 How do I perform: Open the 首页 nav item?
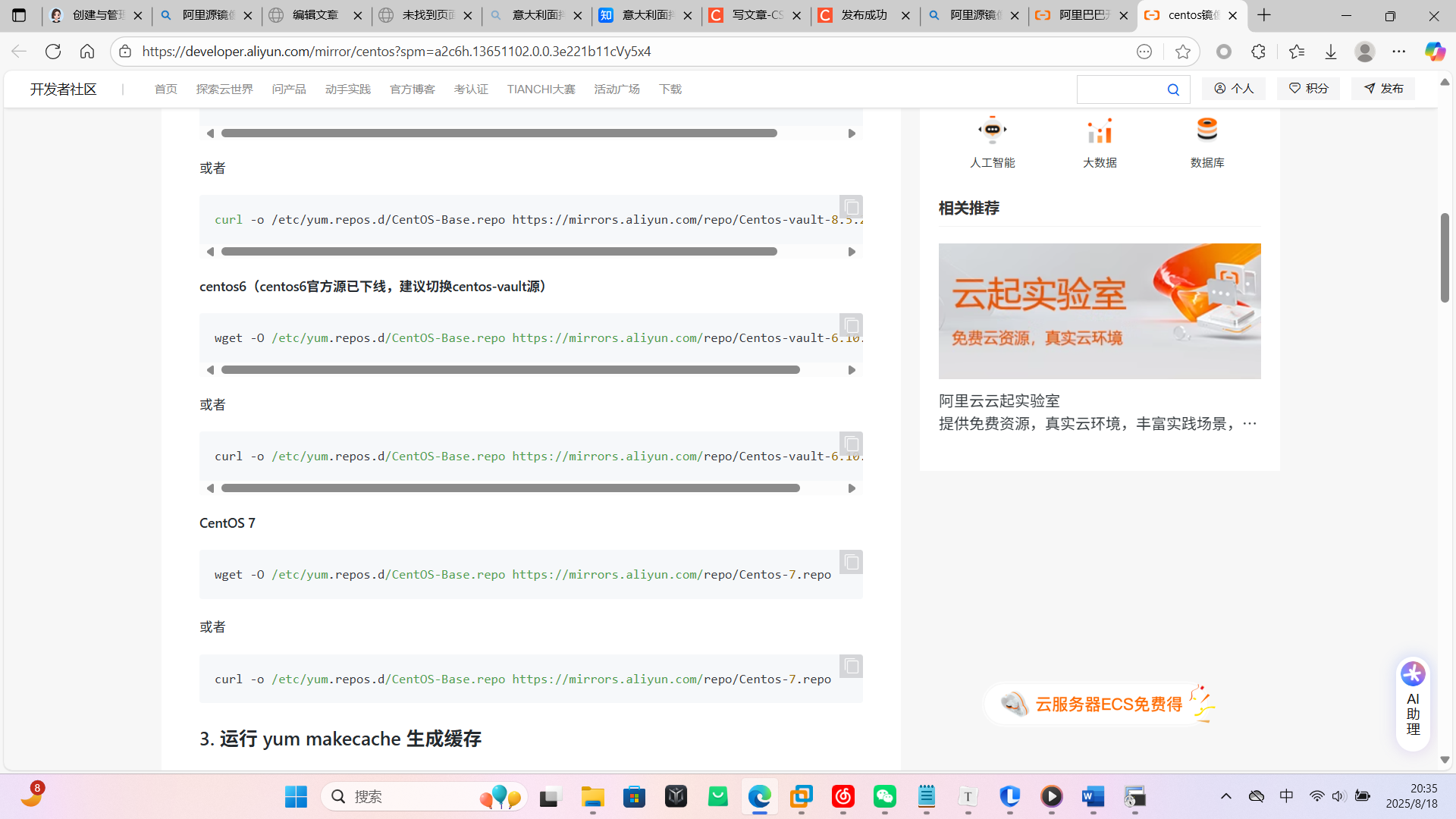coord(165,89)
